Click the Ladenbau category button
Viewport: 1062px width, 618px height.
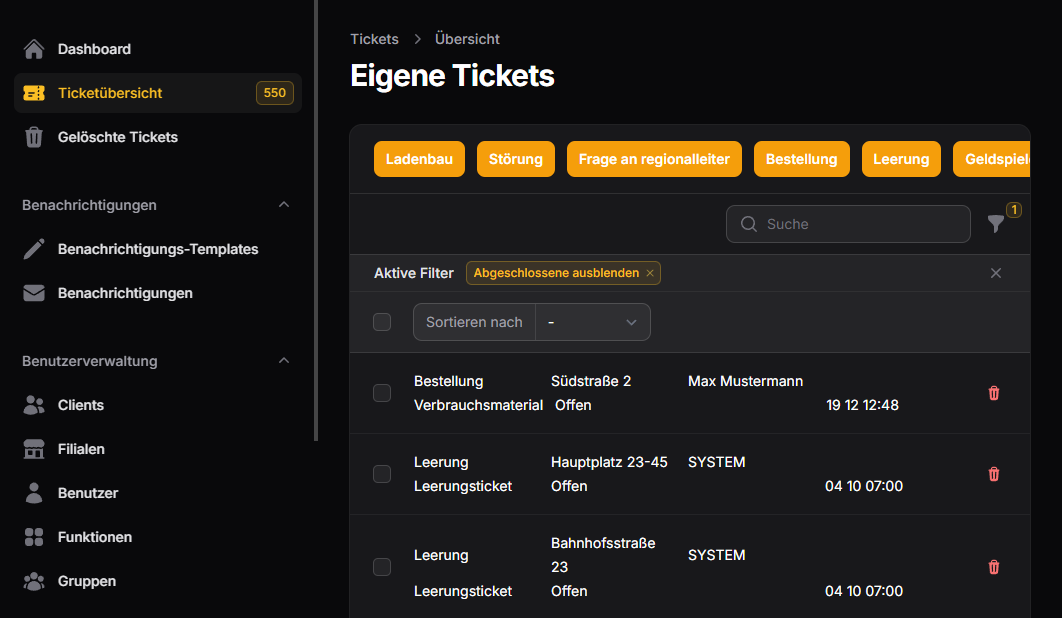(x=419, y=159)
